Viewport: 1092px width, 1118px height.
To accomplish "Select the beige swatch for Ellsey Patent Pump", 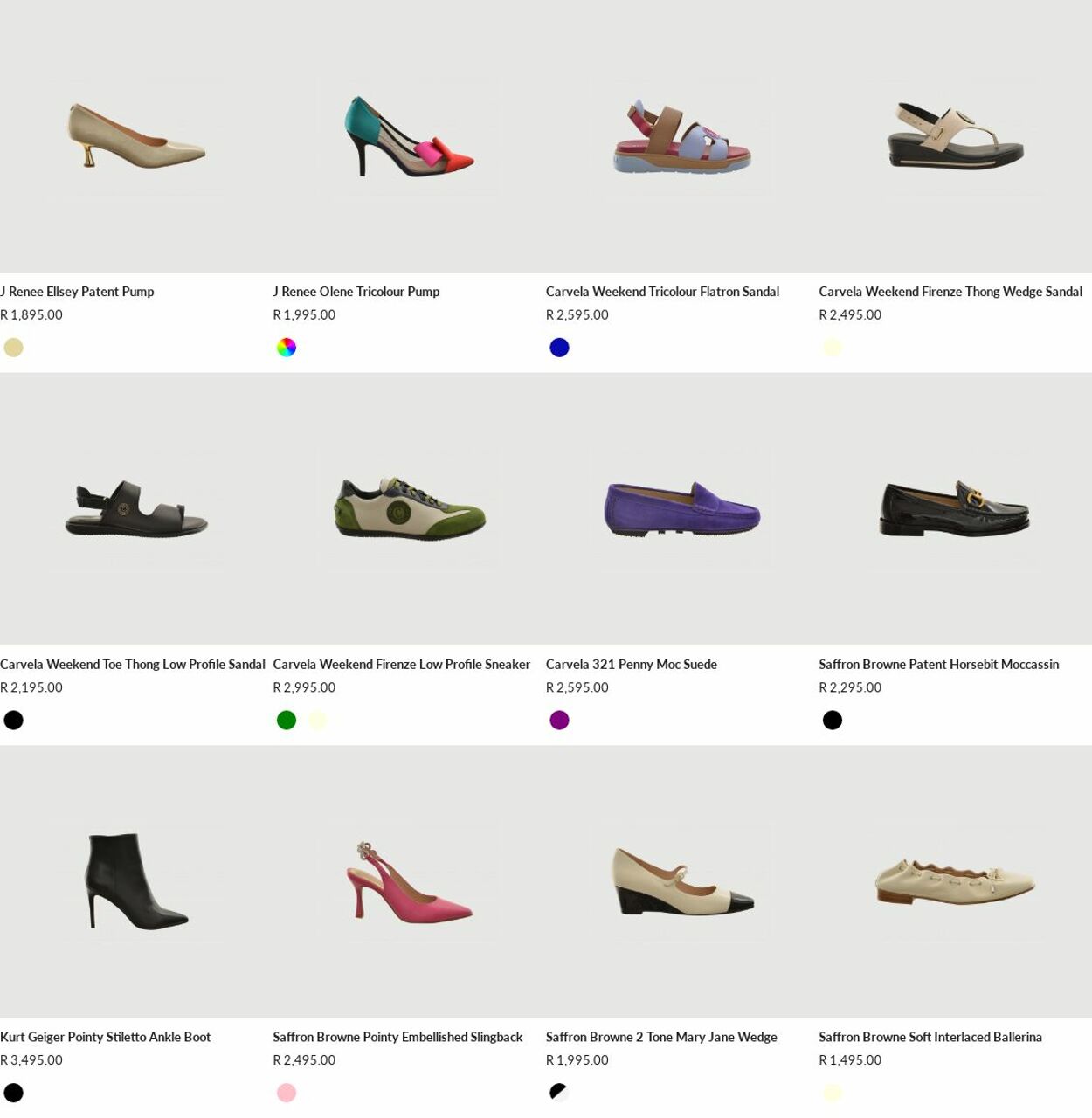I will [14, 348].
